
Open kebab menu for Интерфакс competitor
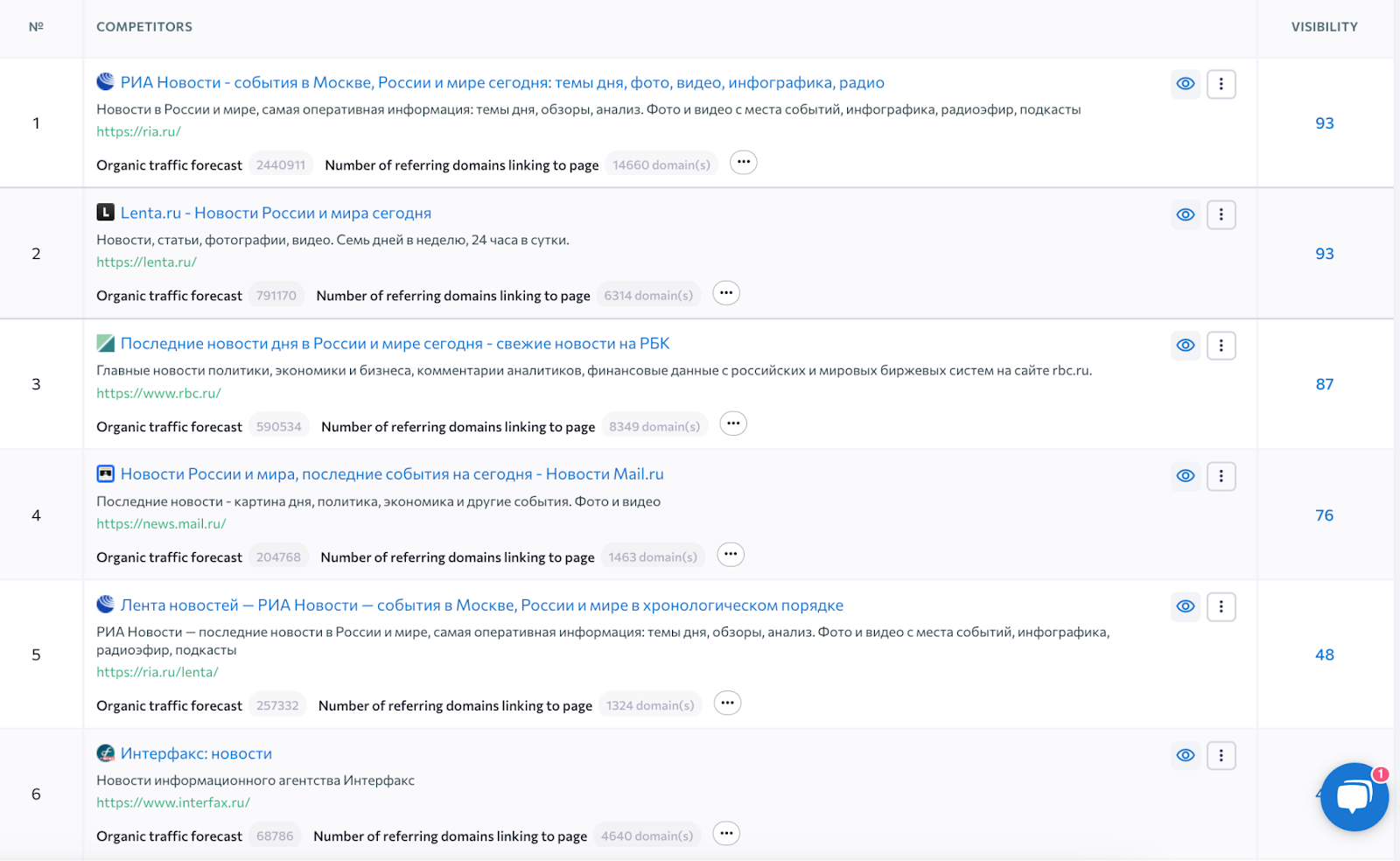click(x=1221, y=755)
